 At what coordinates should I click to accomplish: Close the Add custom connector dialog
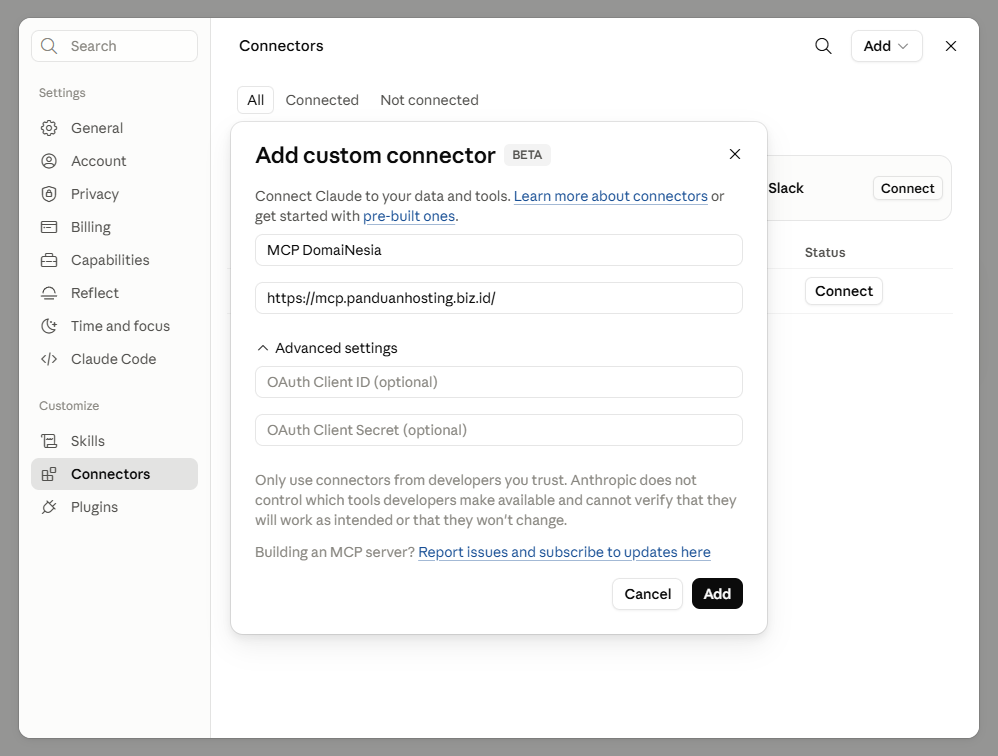point(734,154)
